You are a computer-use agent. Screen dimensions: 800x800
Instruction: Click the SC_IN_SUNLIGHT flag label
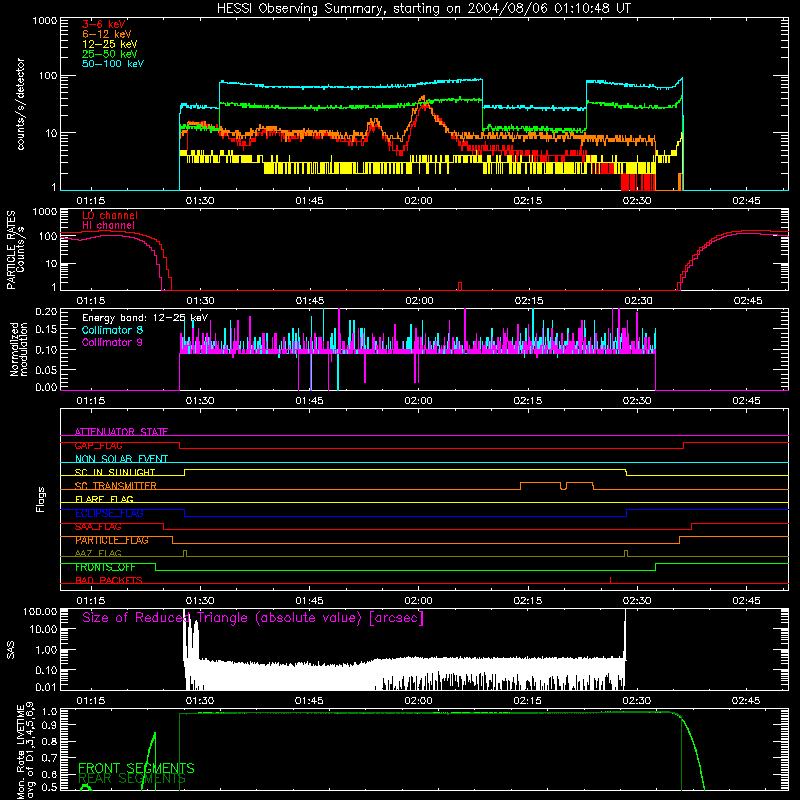point(115,472)
